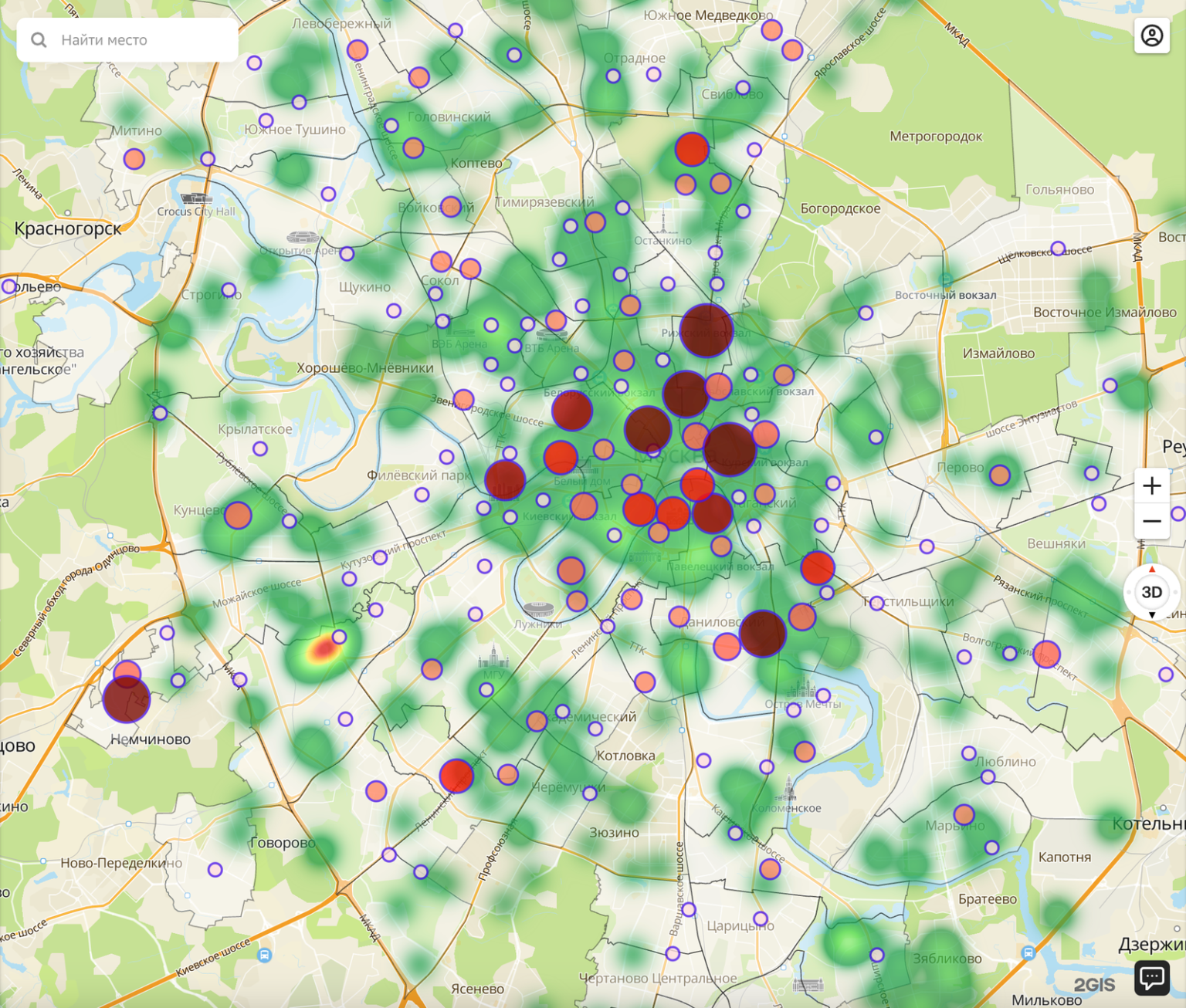Click the Отрадное district label
The height and width of the screenshot is (1008, 1186).
(x=634, y=58)
